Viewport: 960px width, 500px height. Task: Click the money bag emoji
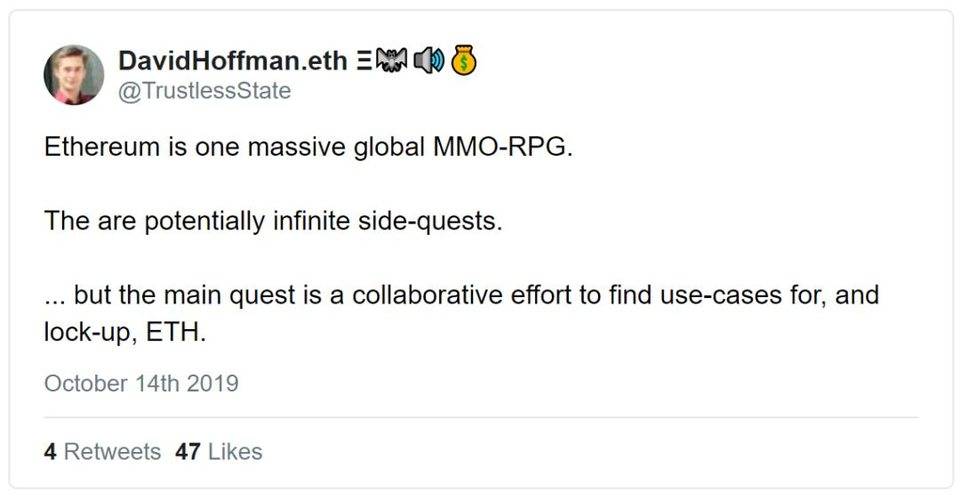461,60
